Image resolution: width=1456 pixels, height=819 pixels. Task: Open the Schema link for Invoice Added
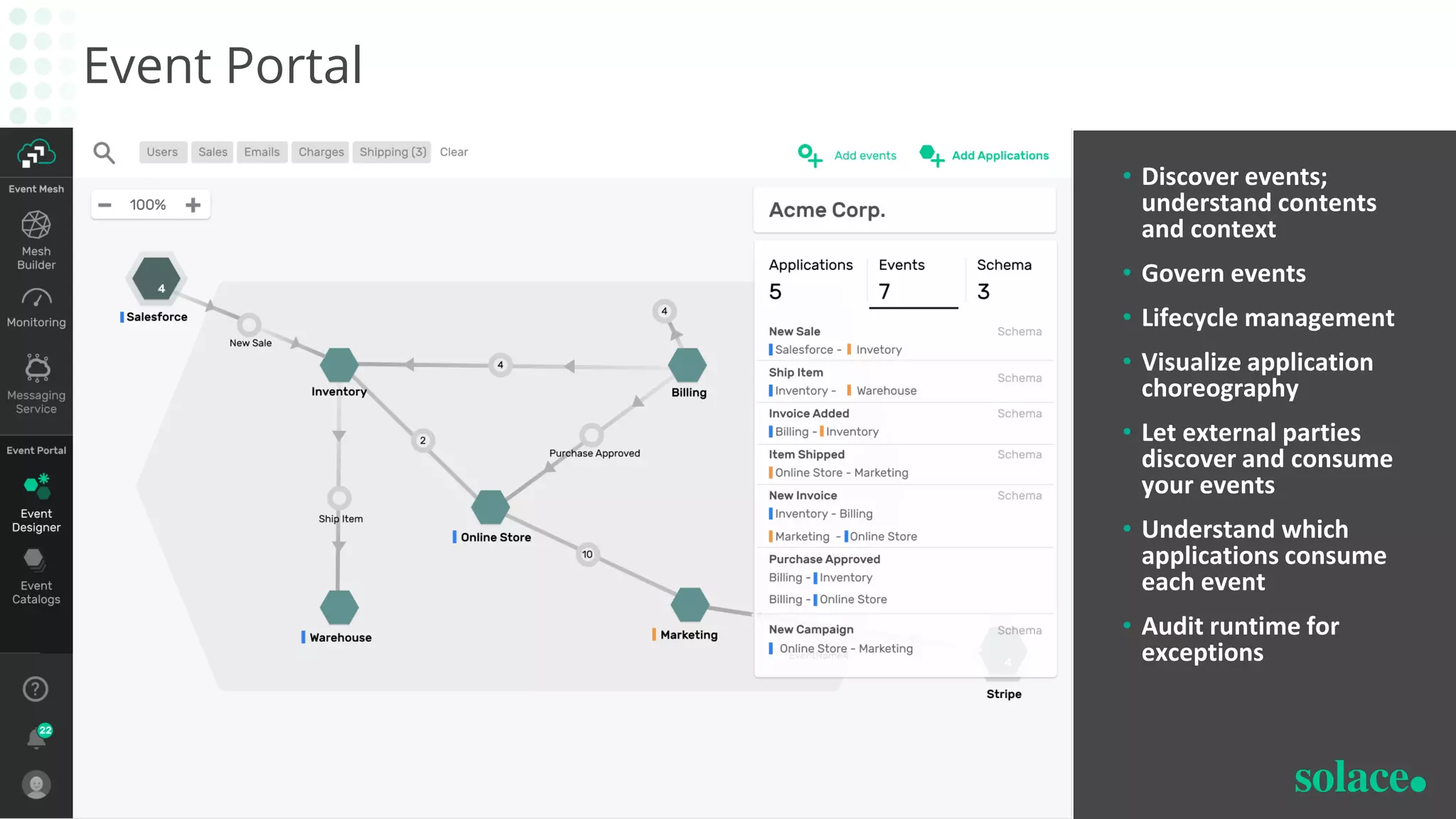coord(1019,414)
